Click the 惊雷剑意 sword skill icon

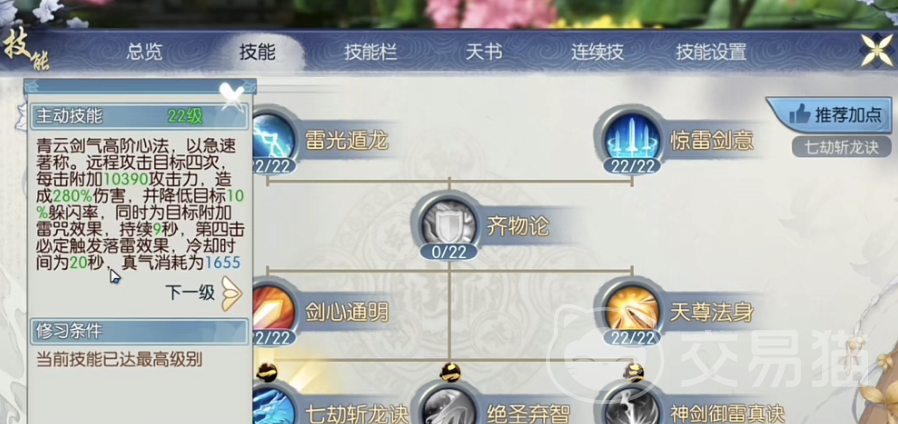(x=631, y=139)
